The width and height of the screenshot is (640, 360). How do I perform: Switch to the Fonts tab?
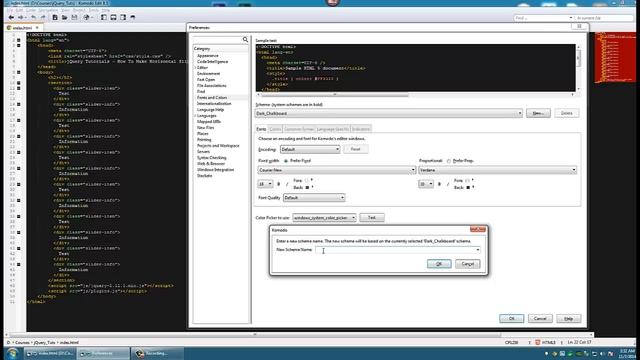click(x=261, y=129)
